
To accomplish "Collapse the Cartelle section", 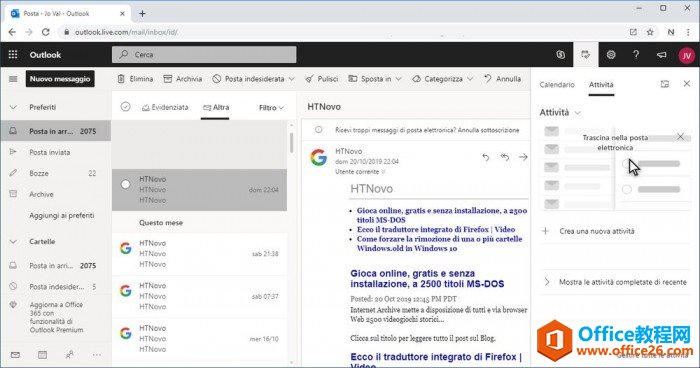I will [13, 242].
